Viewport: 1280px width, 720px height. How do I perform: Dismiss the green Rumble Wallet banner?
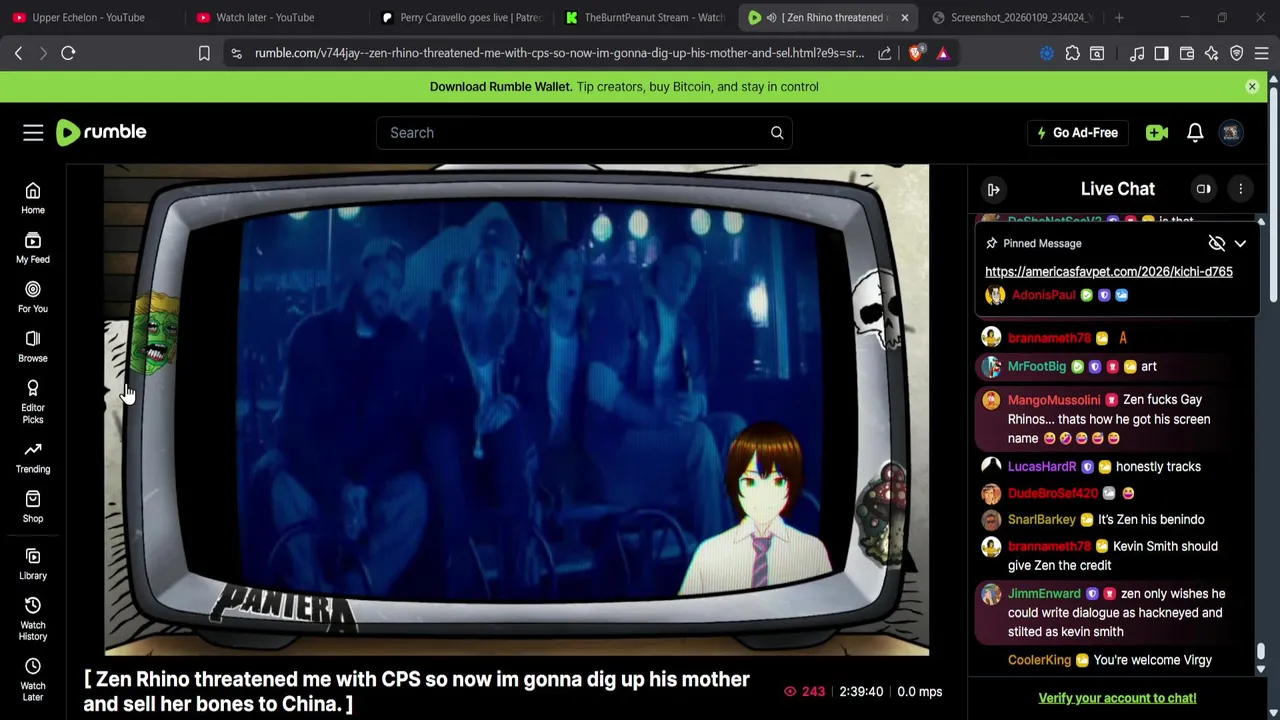coord(1252,87)
